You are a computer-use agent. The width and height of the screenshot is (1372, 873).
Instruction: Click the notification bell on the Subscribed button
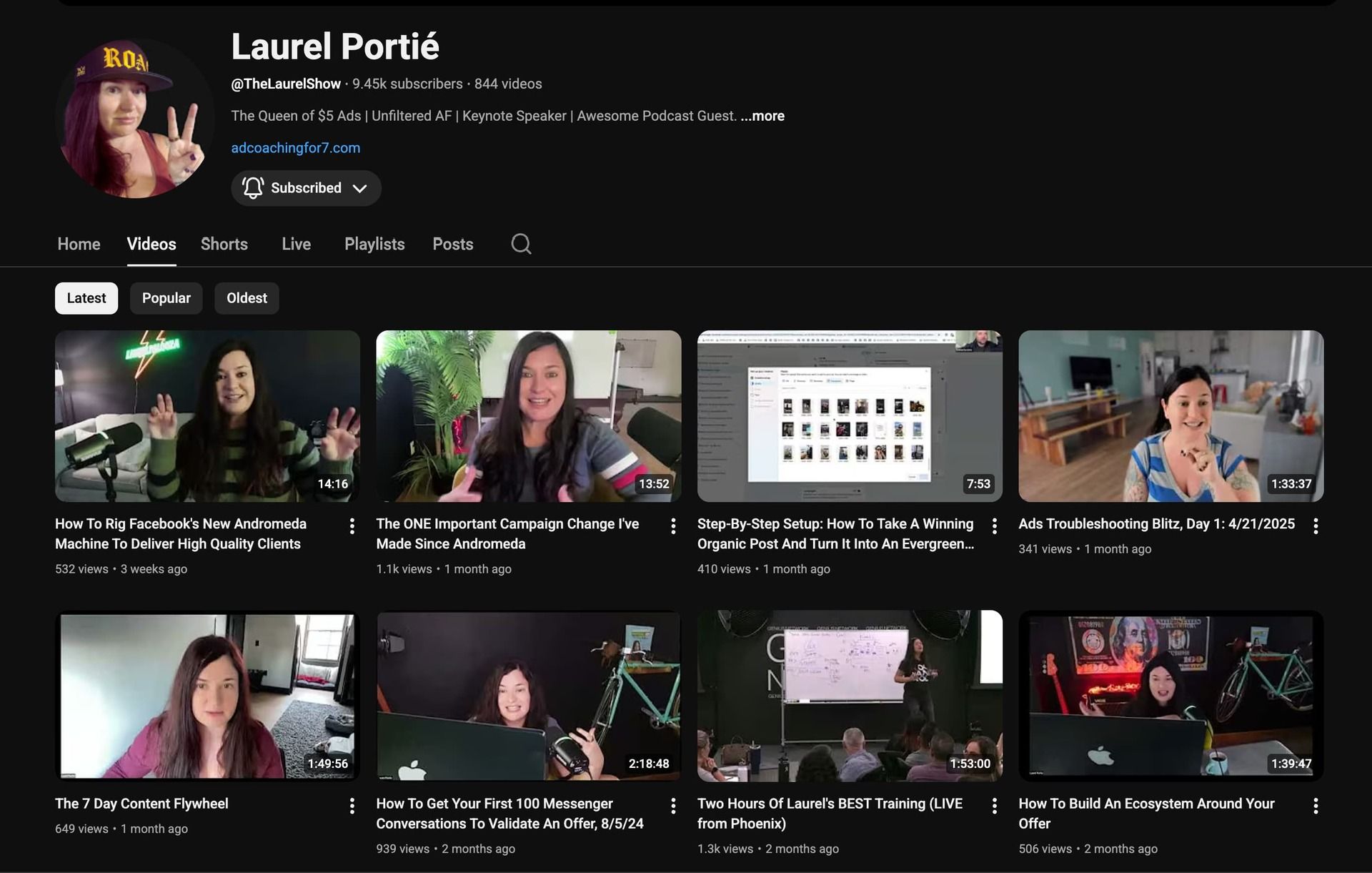[x=253, y=188]
